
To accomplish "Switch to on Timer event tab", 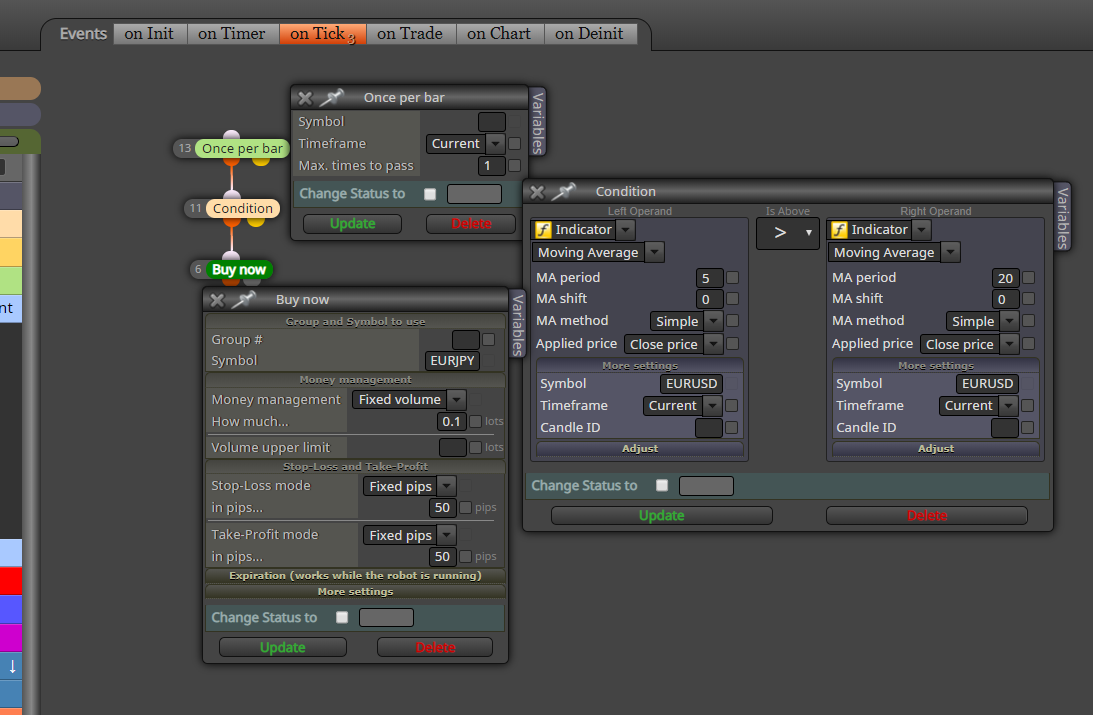I will 231,33.
